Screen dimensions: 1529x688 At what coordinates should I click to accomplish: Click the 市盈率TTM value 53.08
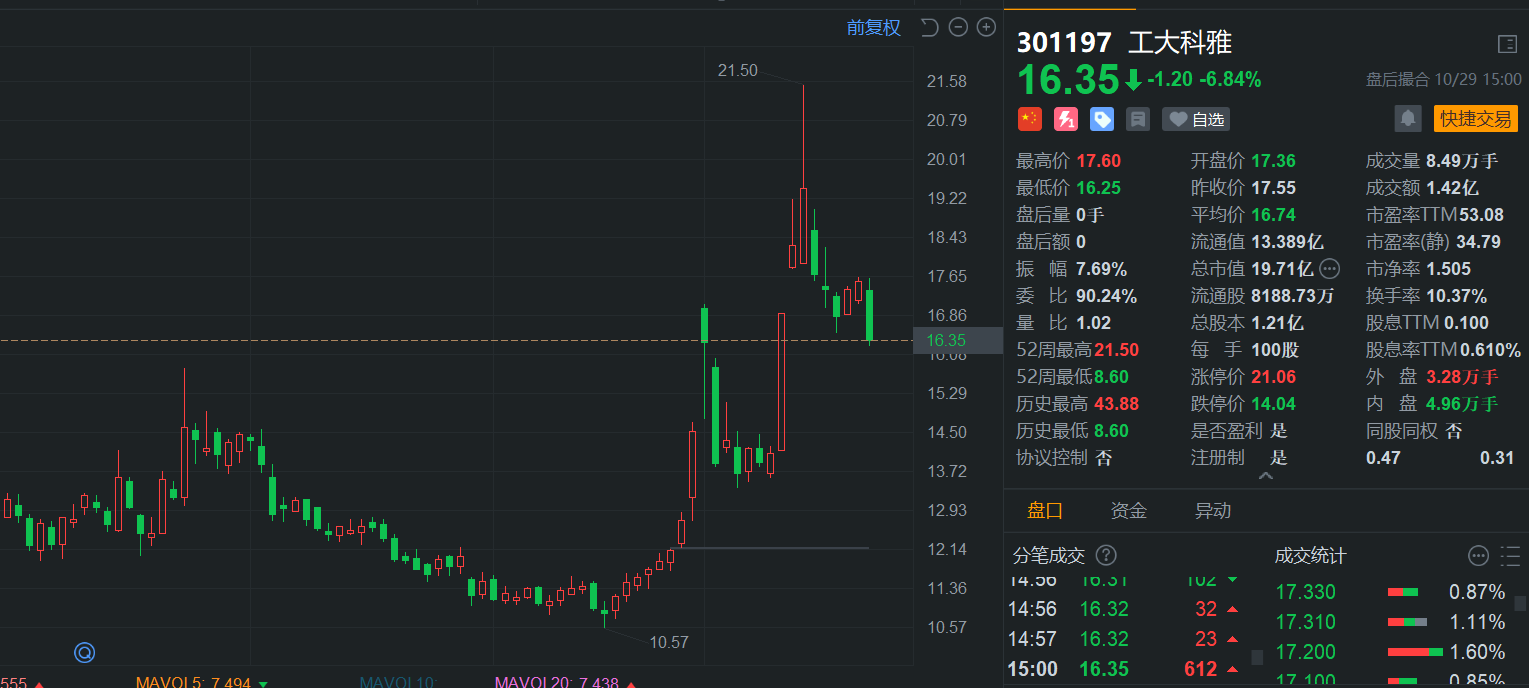[1481, 215]
